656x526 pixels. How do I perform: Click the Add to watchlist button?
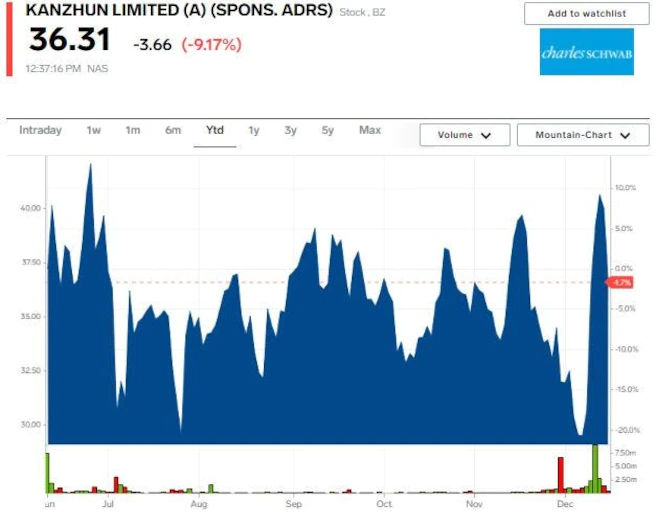[x=587, y=13]
